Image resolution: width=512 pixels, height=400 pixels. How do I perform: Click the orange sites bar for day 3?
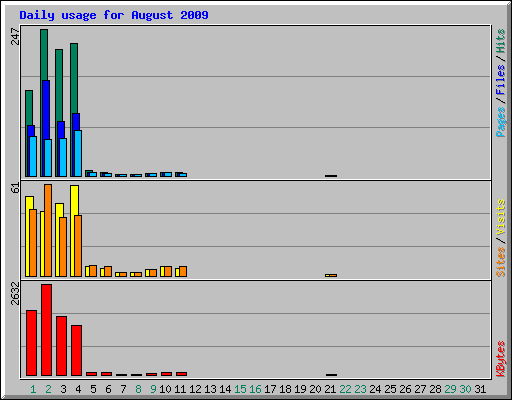[x=63, y=247]
